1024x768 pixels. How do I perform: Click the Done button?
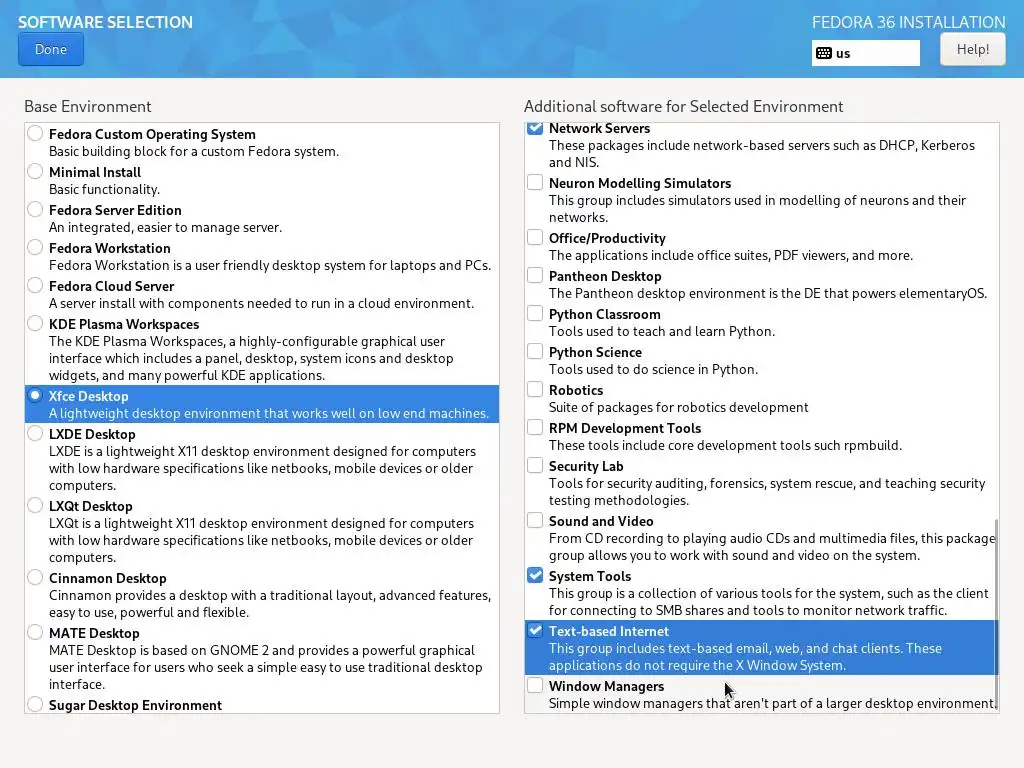coord(51,50)
